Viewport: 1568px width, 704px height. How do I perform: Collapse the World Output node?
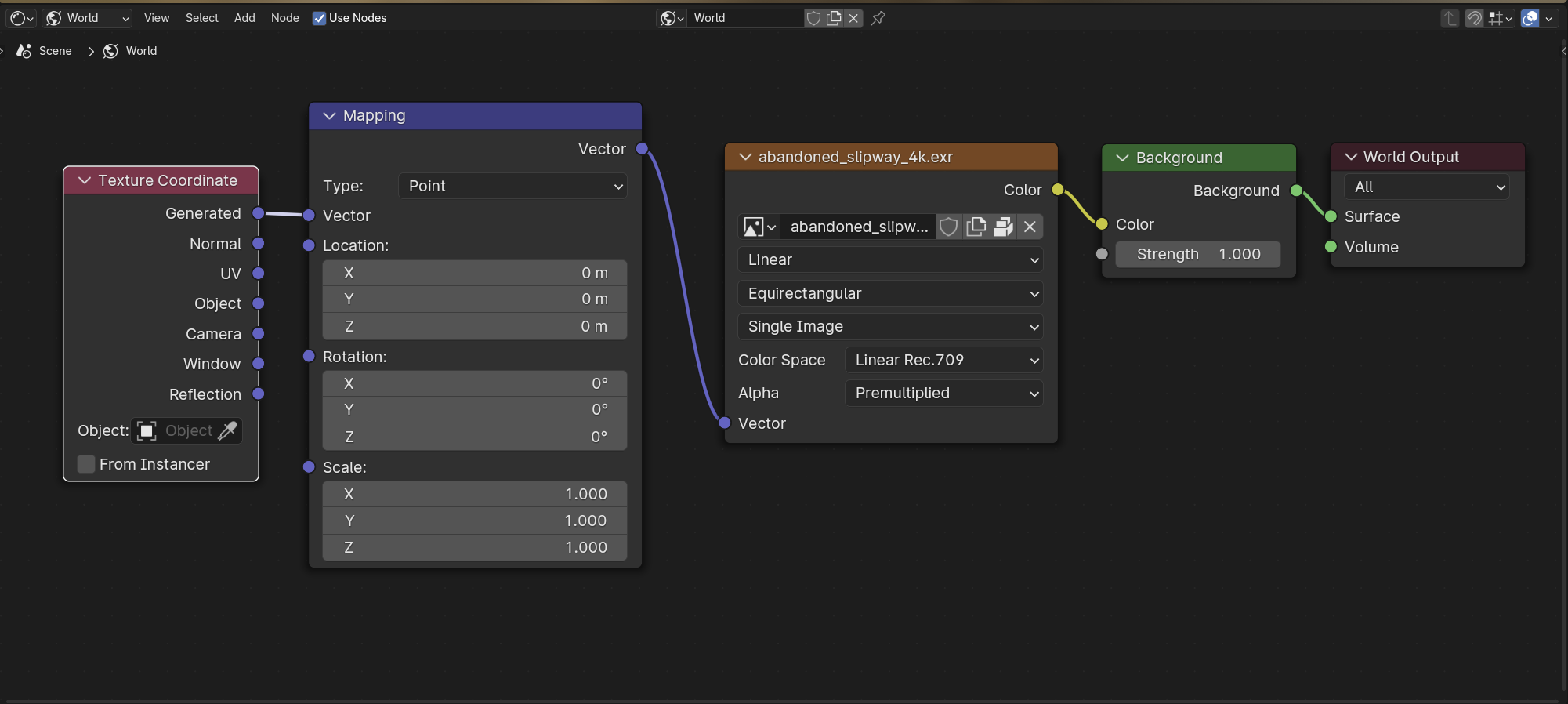coord(1351,157)
